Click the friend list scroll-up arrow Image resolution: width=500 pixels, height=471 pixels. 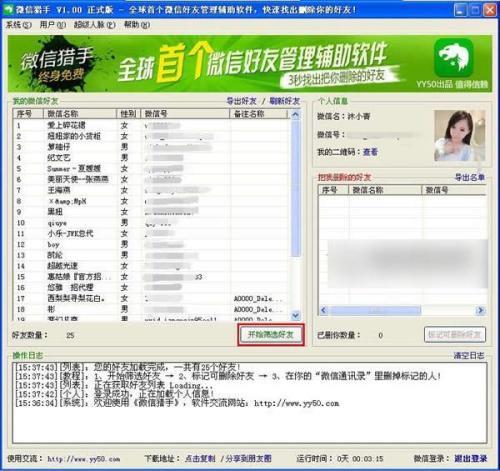[295, 115]
